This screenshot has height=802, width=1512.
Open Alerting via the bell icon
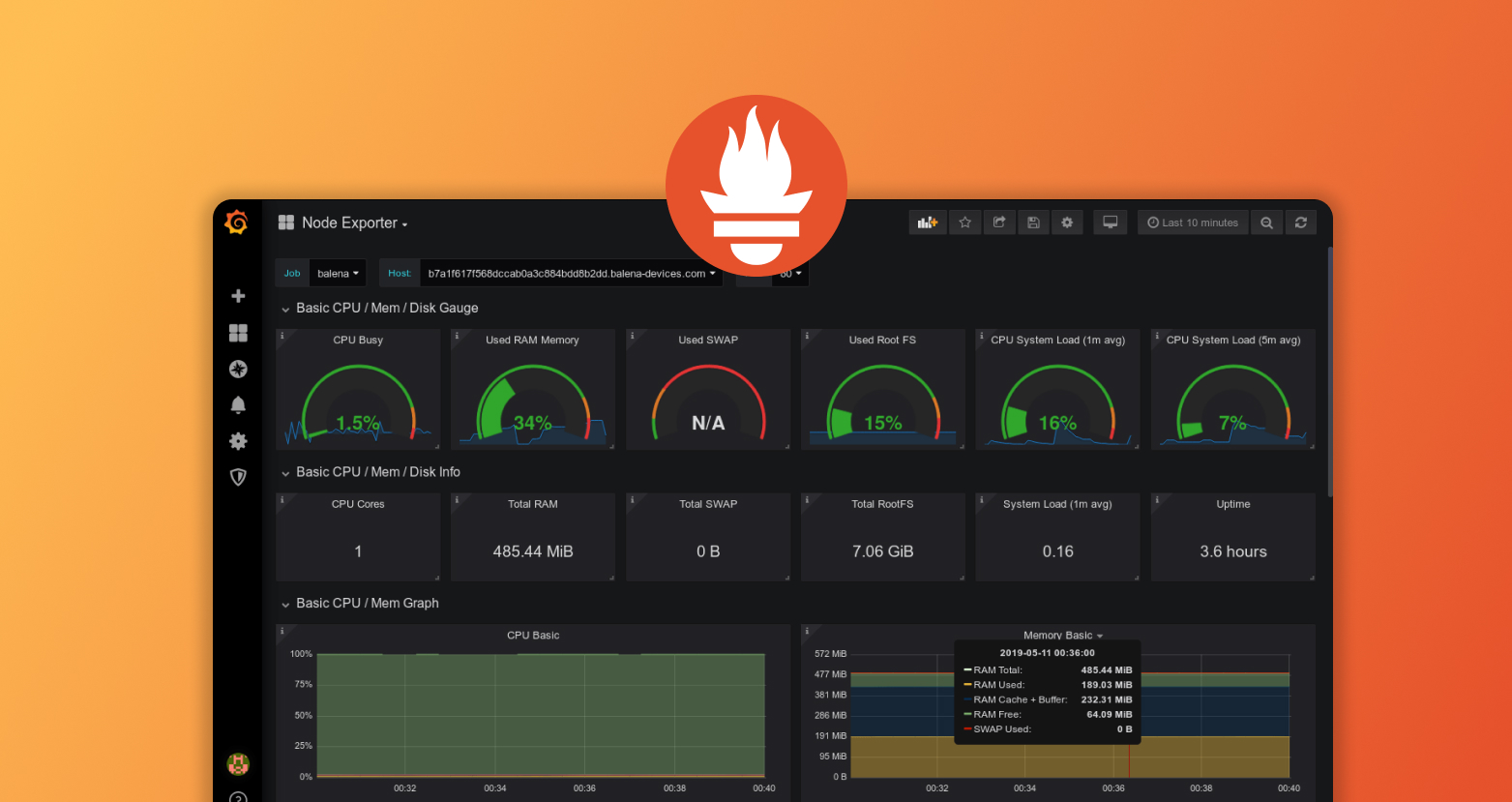(238, 404)
